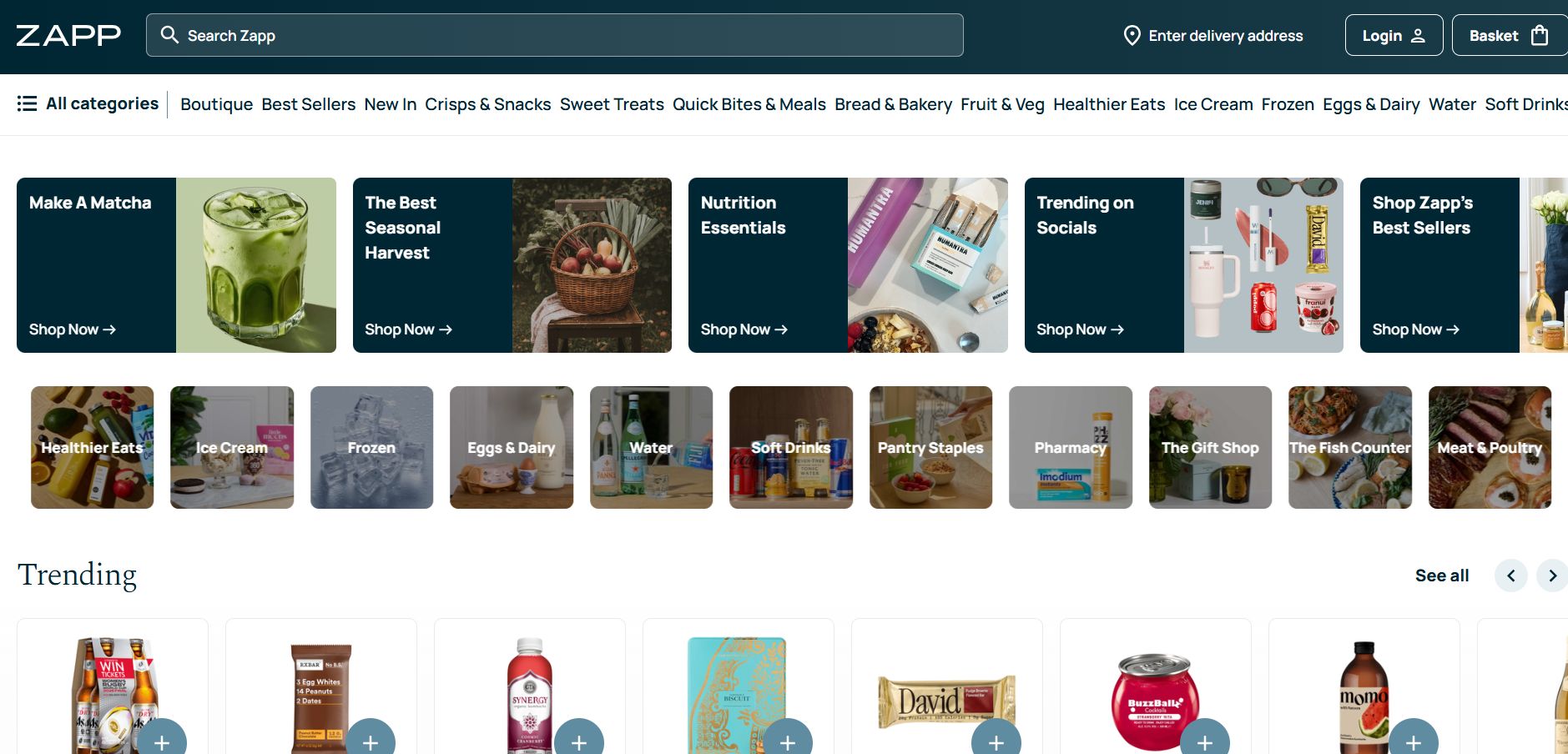Add the David protein bar to basket
Image resolution: width=1568 pixels, height=754 pixels.
[x=996, y=740]
